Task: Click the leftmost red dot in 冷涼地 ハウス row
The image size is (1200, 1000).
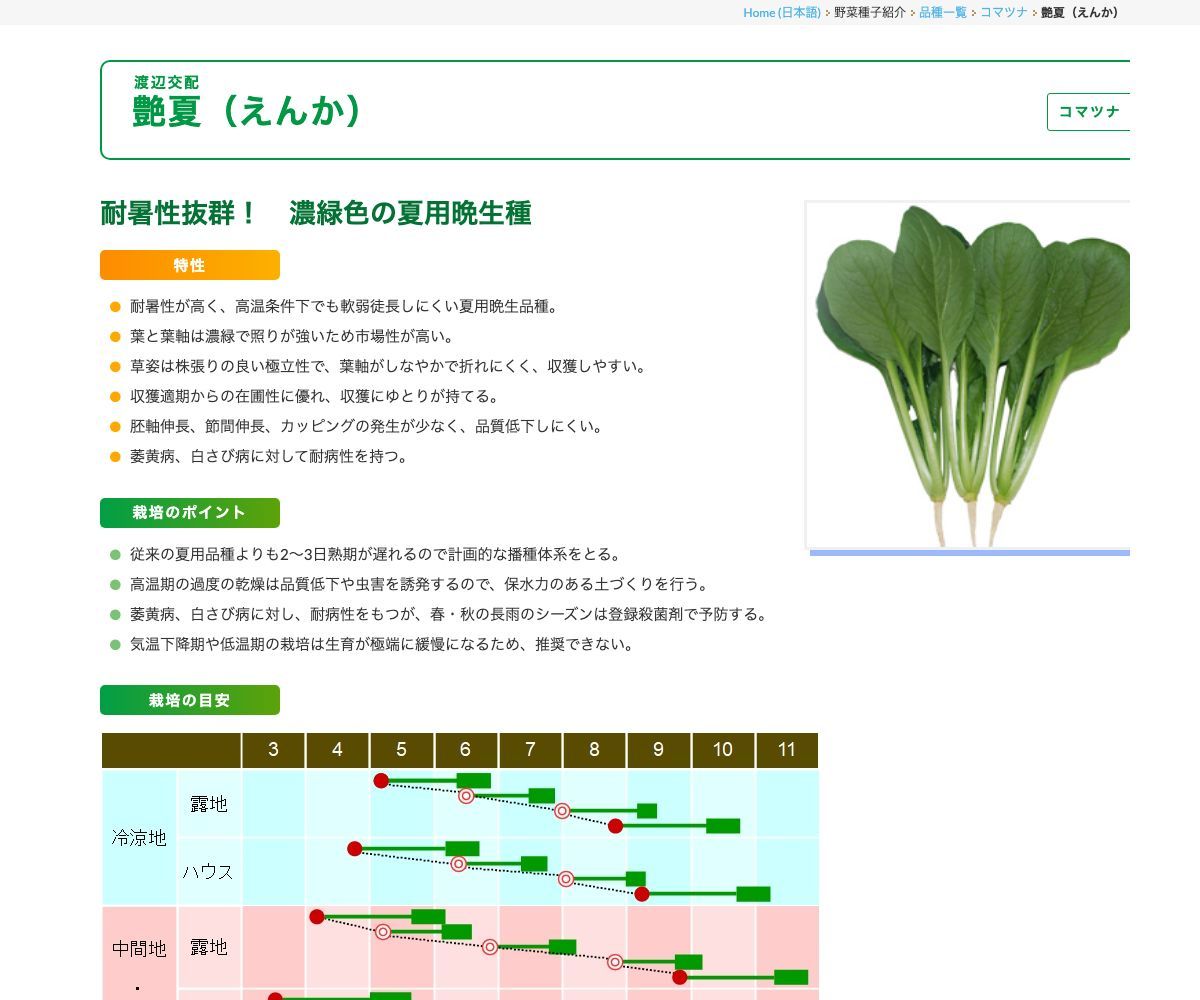Action: (354, 849)
